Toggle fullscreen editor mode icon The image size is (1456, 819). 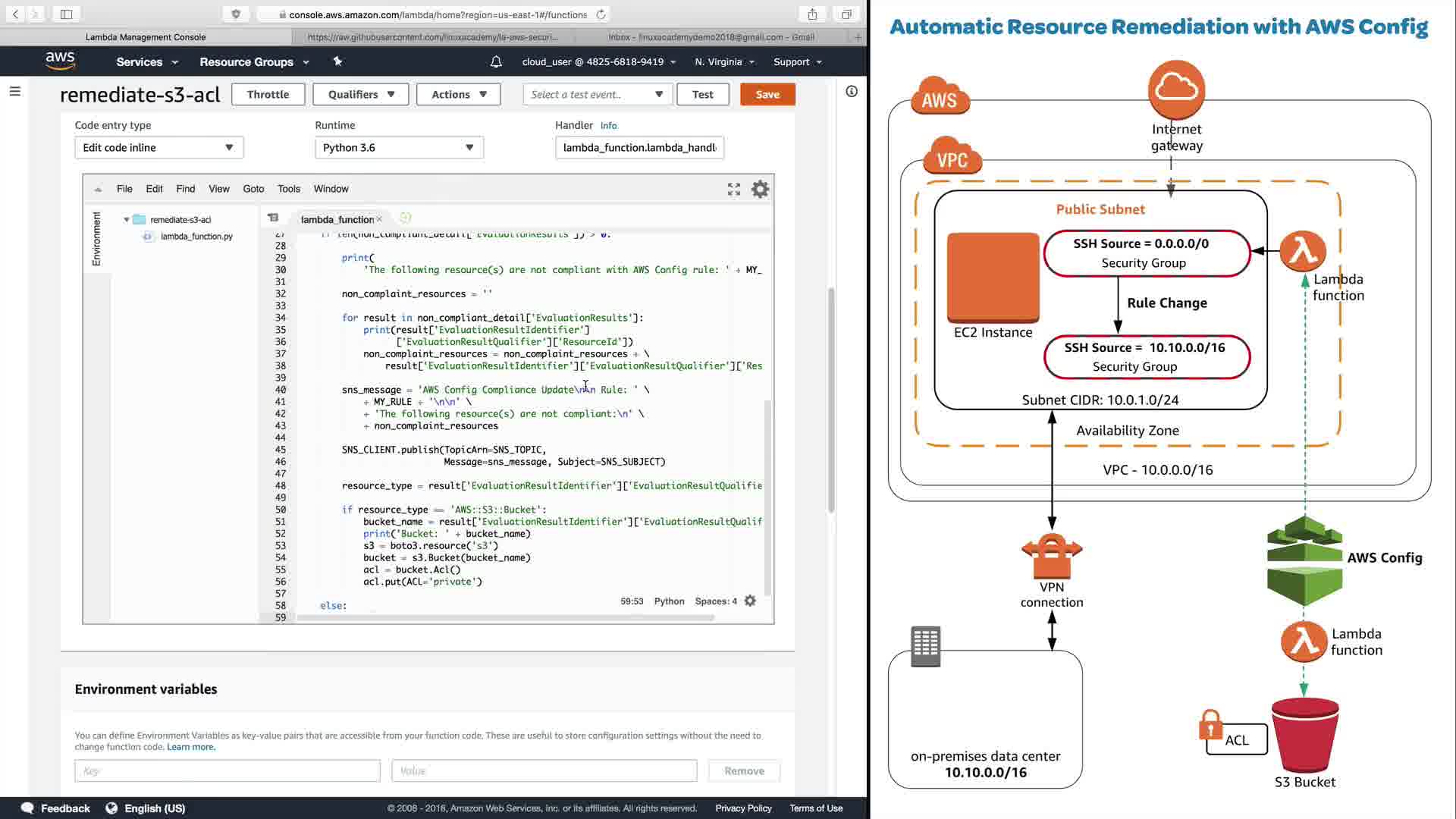click(x=733, y=190)
